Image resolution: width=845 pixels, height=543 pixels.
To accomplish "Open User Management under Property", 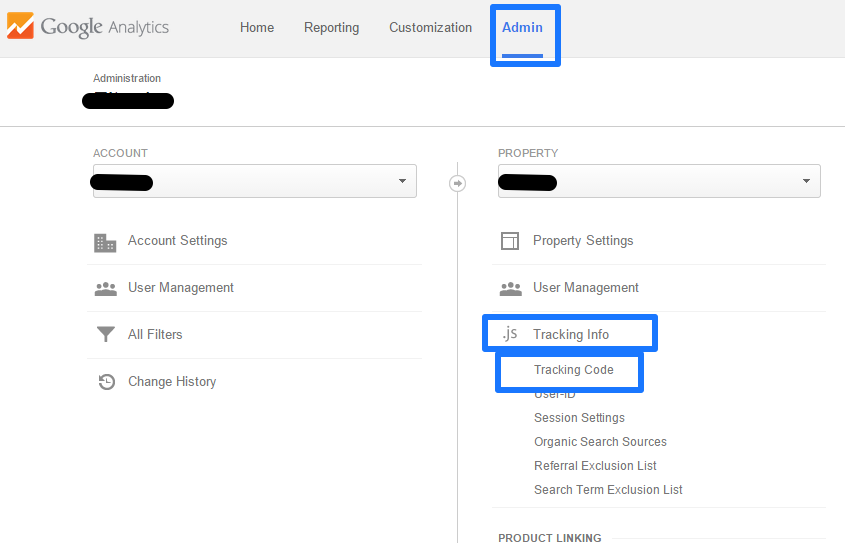I will tap(586, 288).
